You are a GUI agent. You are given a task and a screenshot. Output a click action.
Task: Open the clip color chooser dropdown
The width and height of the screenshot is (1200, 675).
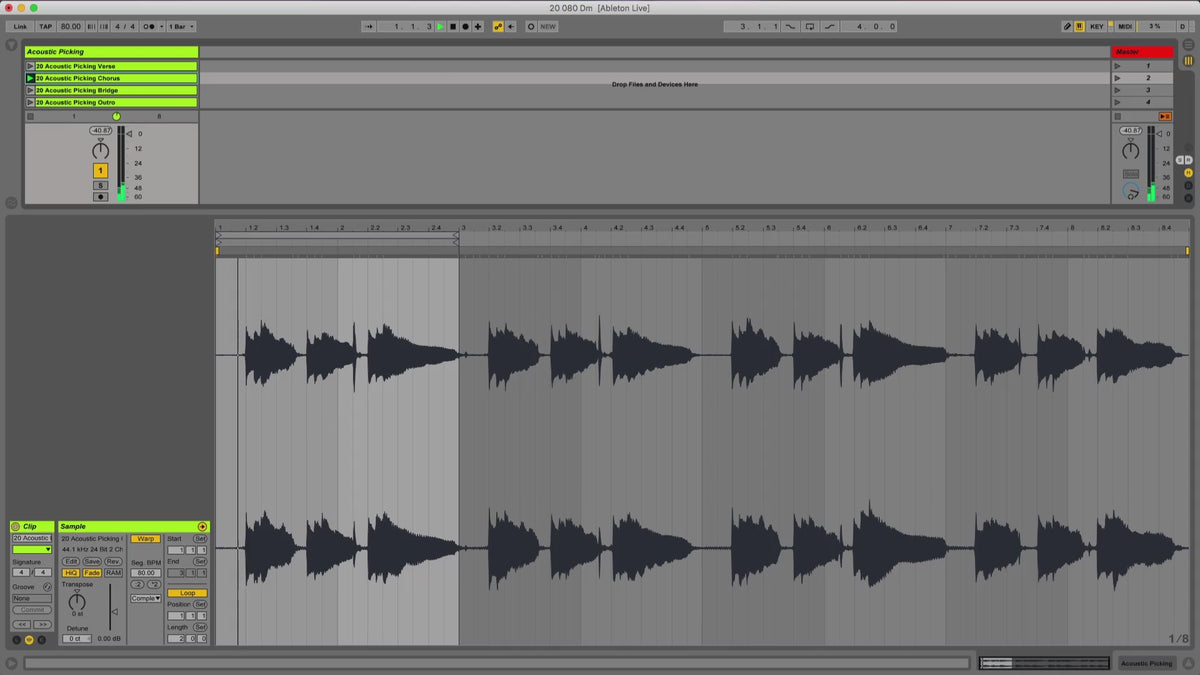pos(32,549)
